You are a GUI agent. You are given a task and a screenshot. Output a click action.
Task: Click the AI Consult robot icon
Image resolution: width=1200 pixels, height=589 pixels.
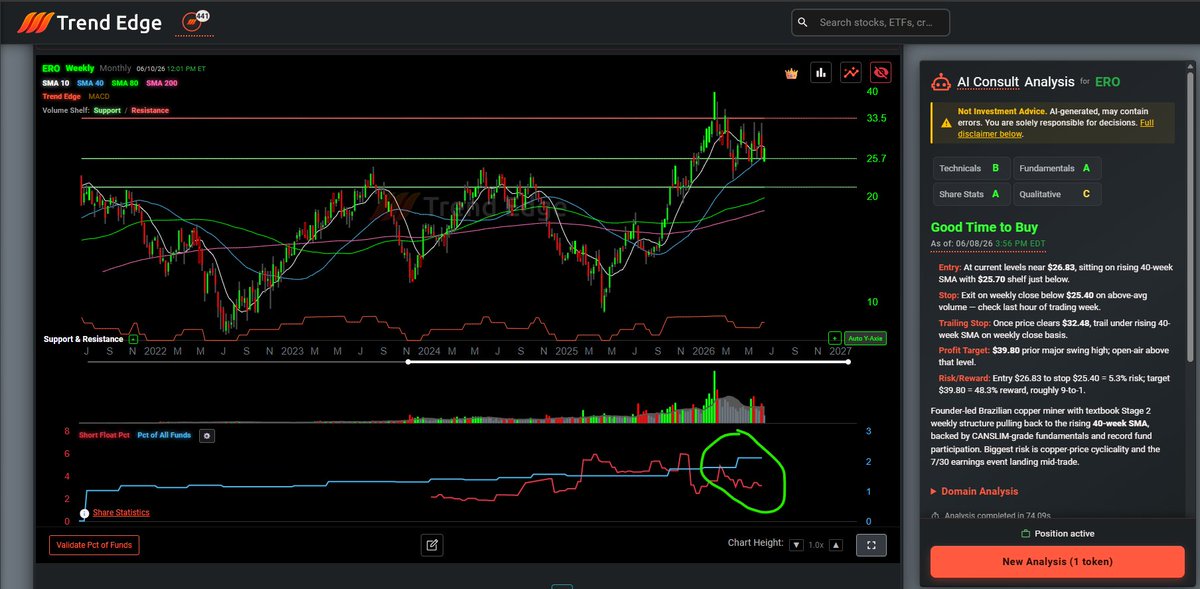(940, 82)
